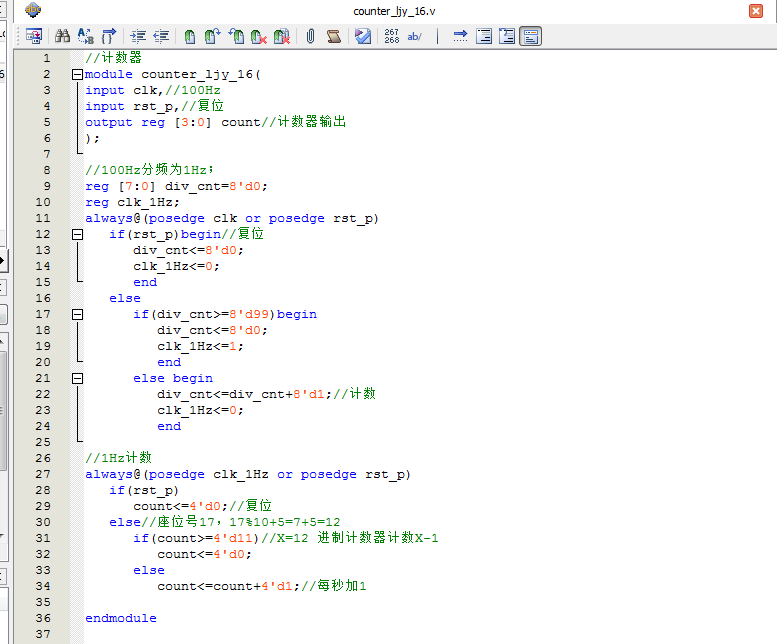The image size is (777, 644).
Task: Click the analyze current file icon
Action: (x=363, y=36)
